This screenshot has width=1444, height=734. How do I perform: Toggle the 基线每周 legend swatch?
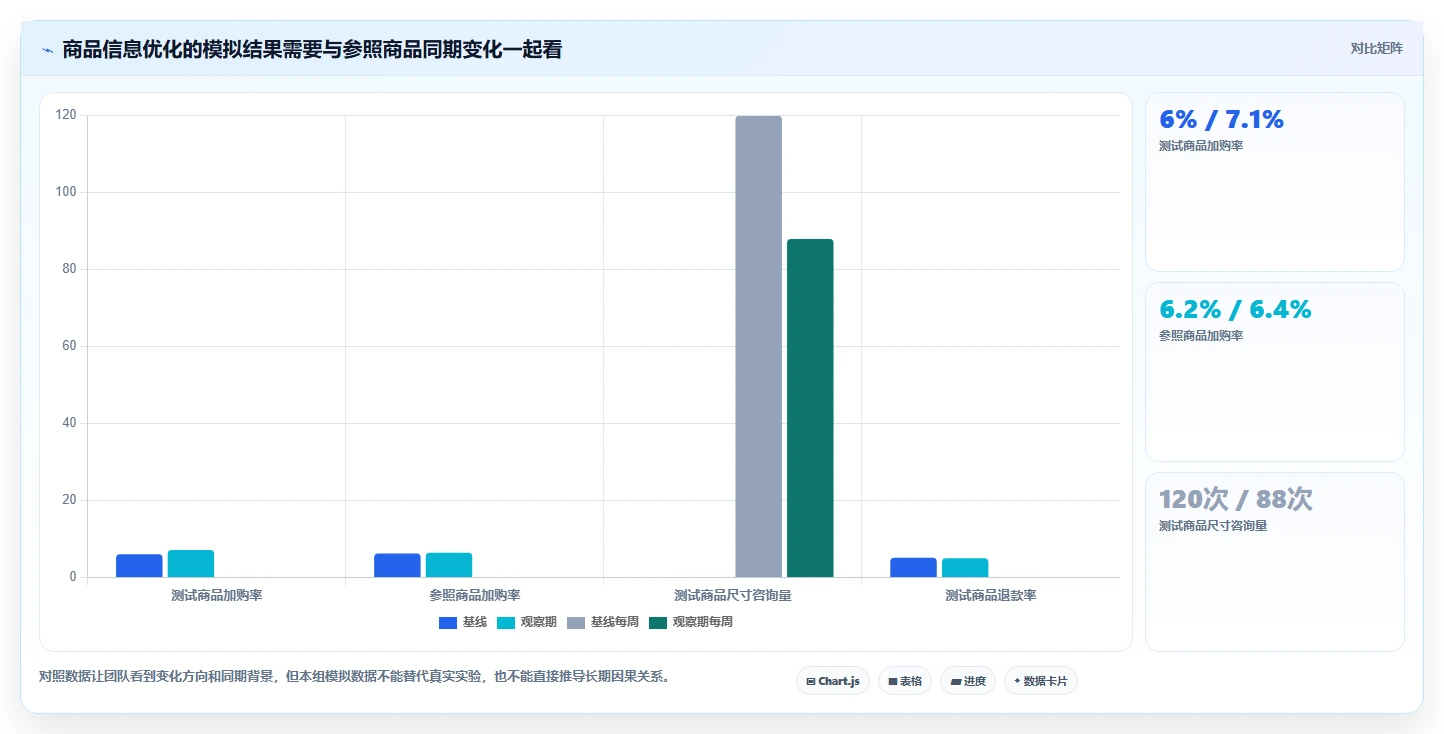[x=576, y=623]
